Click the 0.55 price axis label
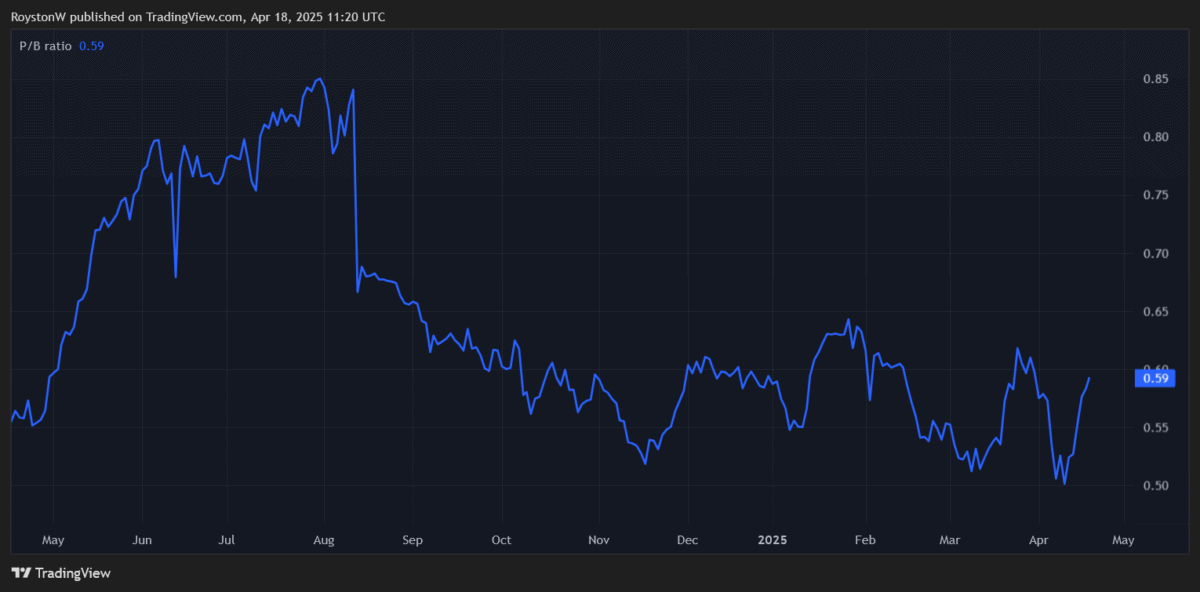The height and width of the screenshot is (592, 1200). pos(1156,428)
